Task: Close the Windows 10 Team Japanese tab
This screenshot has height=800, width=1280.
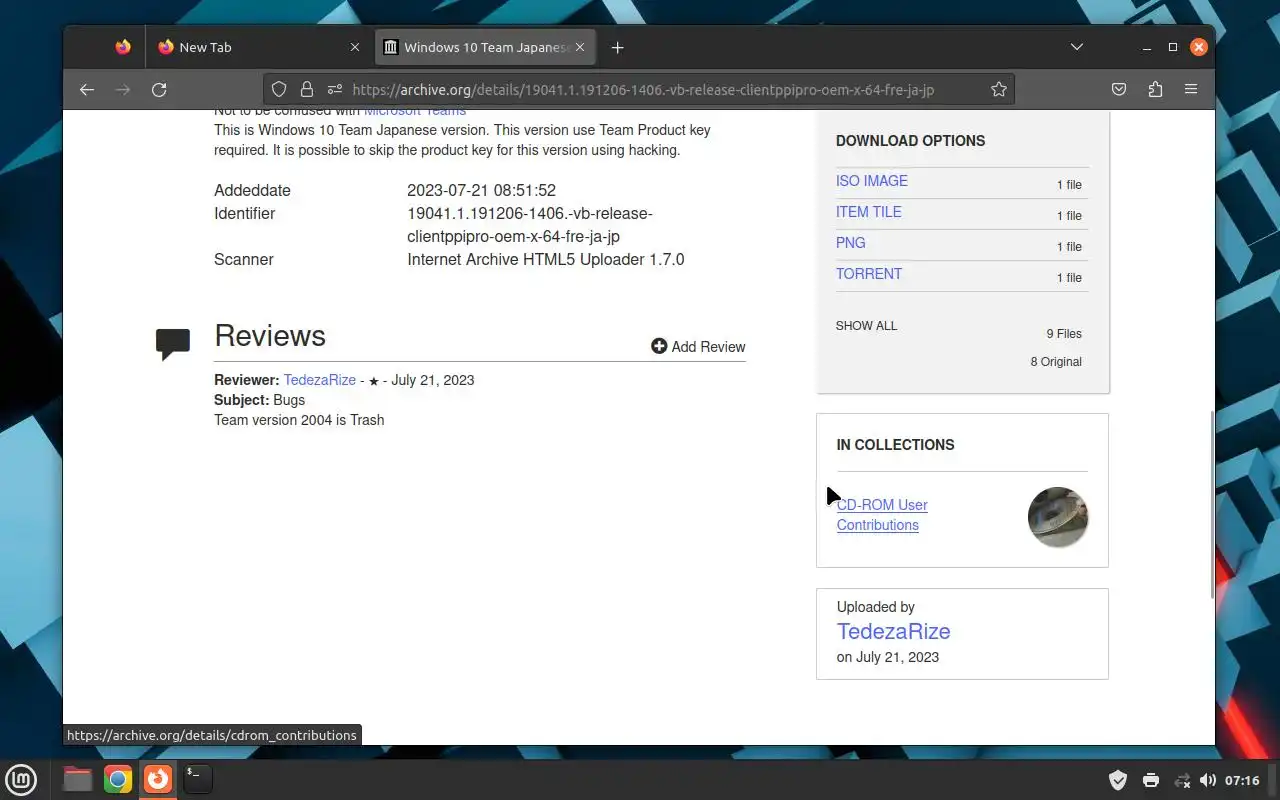Action: pyautogui.click(x=580, y=47)
